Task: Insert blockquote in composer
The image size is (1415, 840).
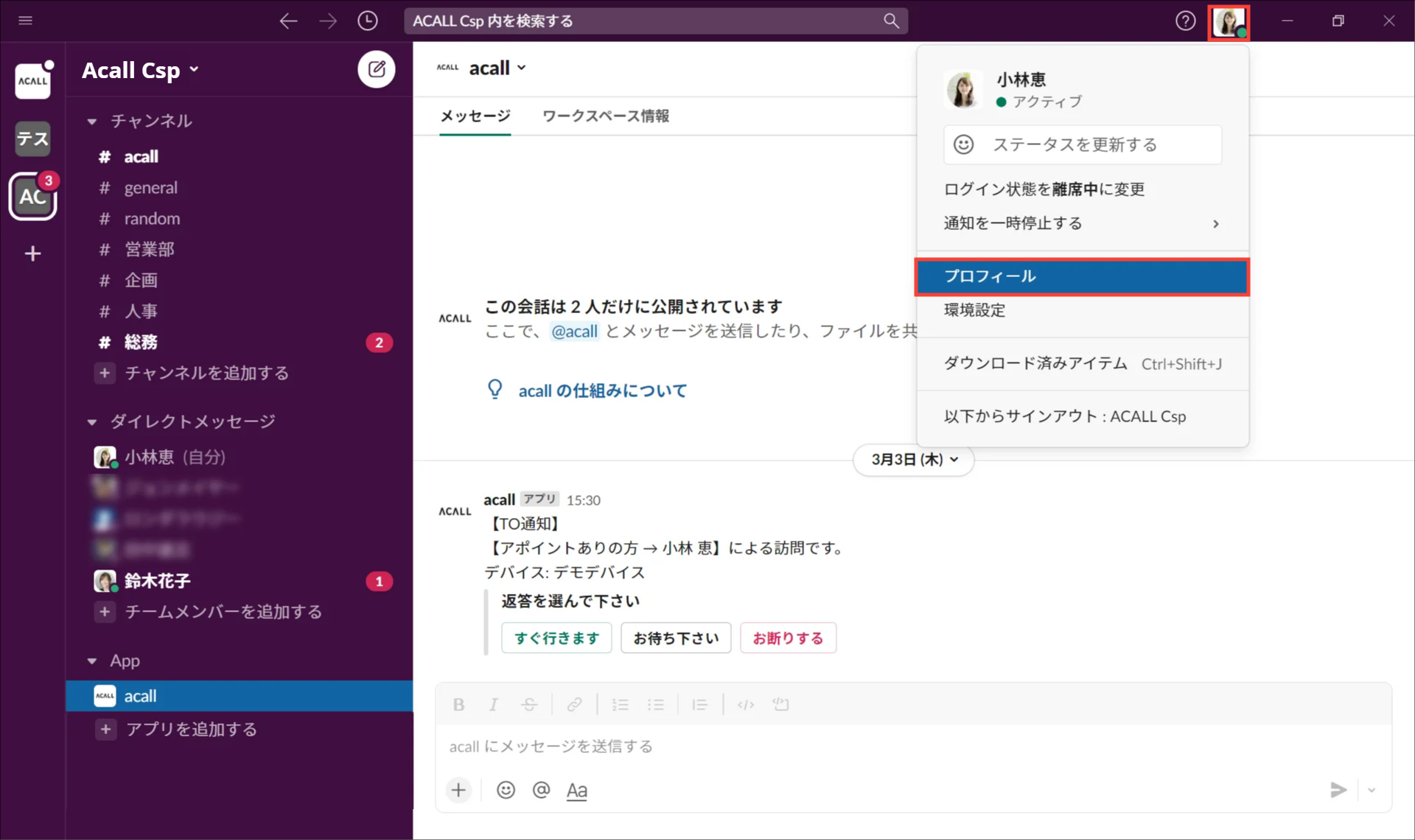Action: (699, 705)
